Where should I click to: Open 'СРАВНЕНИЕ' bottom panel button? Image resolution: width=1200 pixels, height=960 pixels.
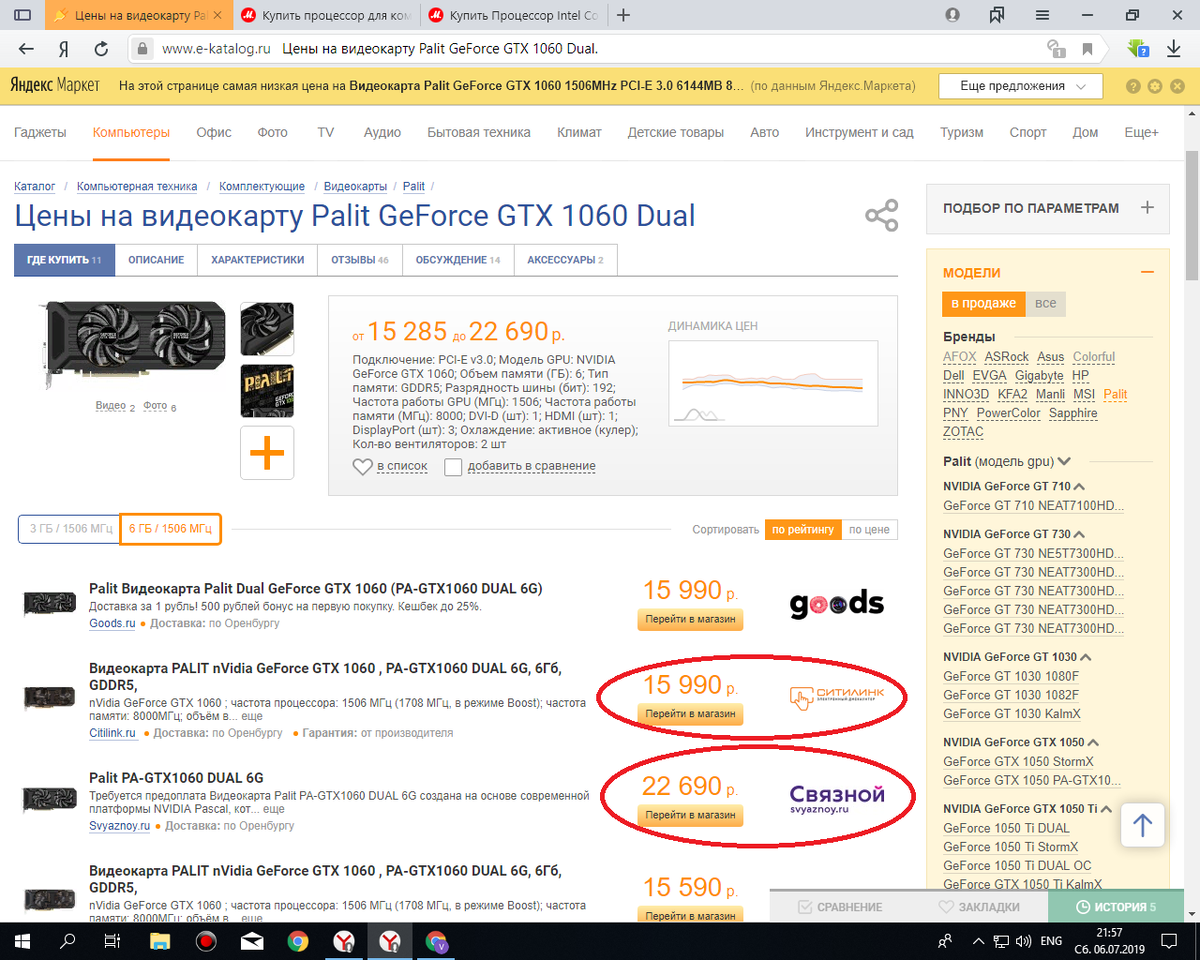pyautogui.click(x=840, y=907)
